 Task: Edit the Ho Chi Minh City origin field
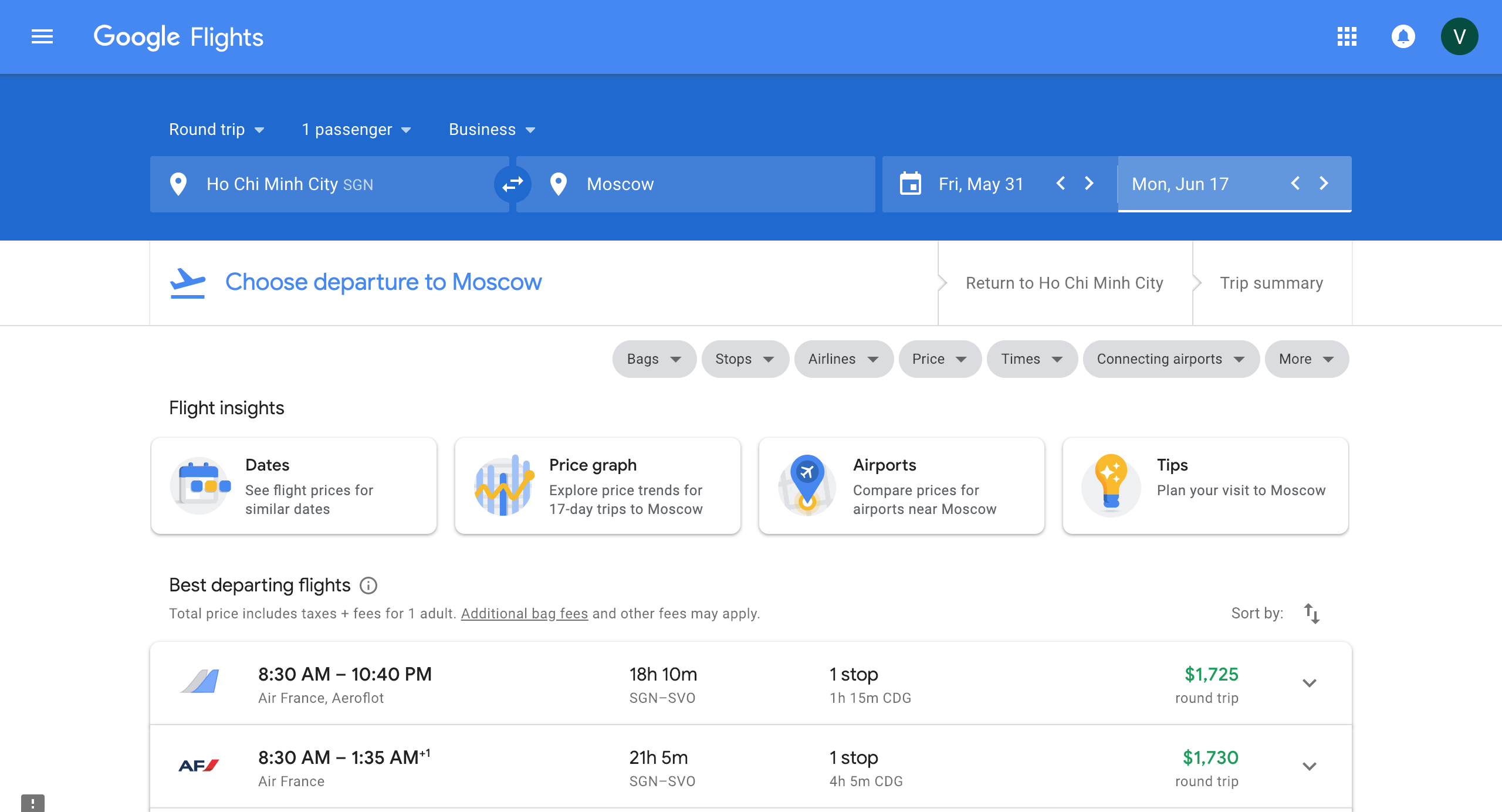click(330, 184)
